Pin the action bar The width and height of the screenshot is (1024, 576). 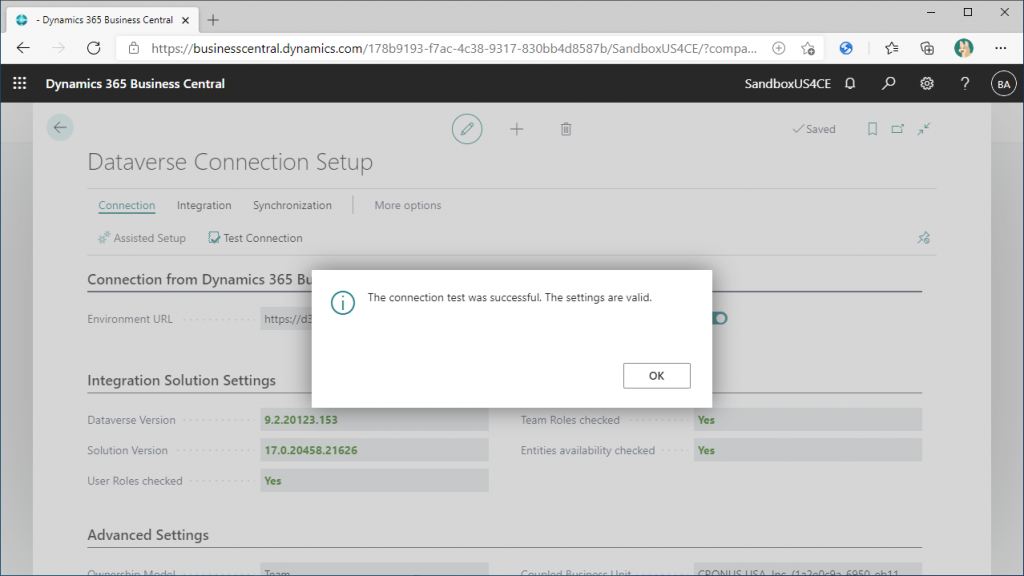(923, 238)
